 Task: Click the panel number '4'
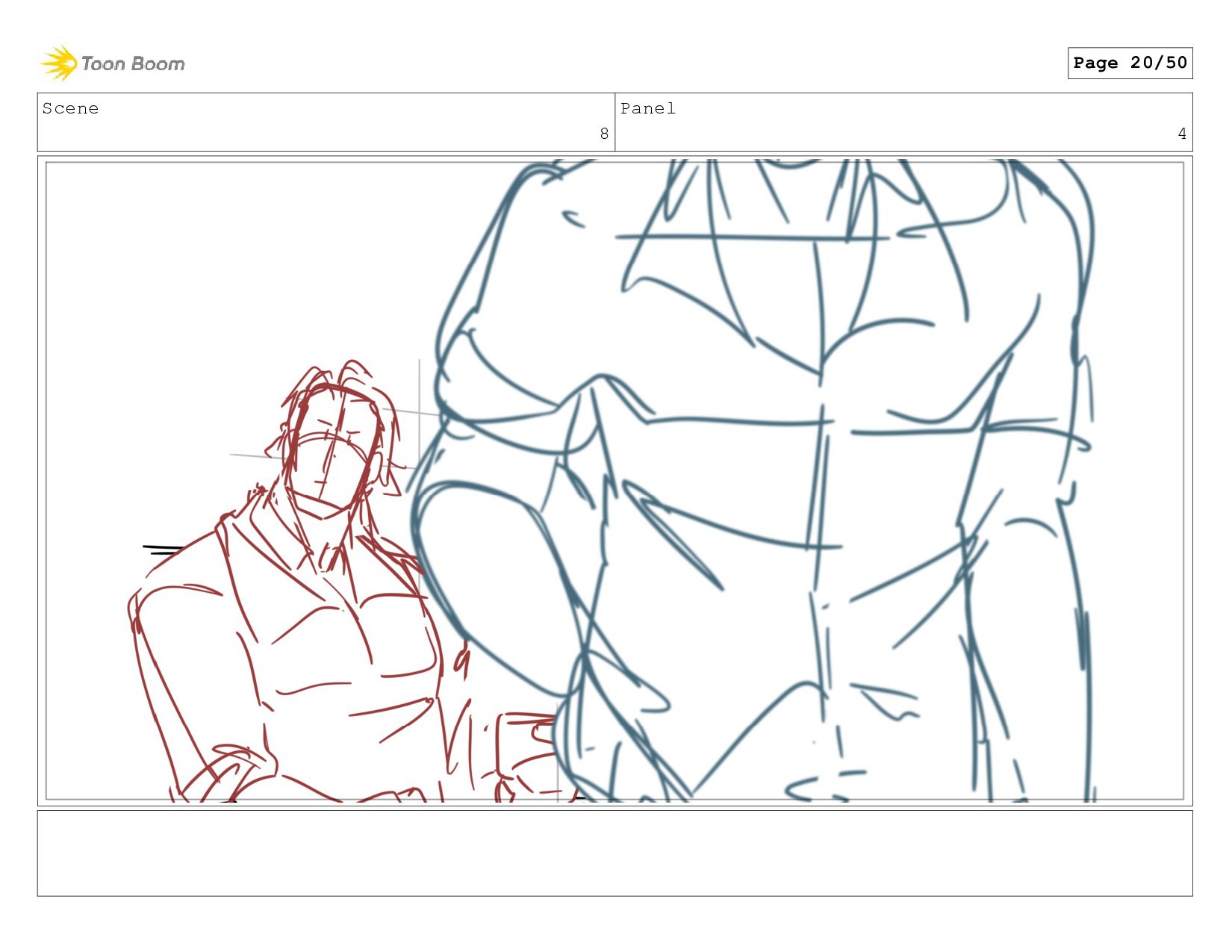point(1182,134)
